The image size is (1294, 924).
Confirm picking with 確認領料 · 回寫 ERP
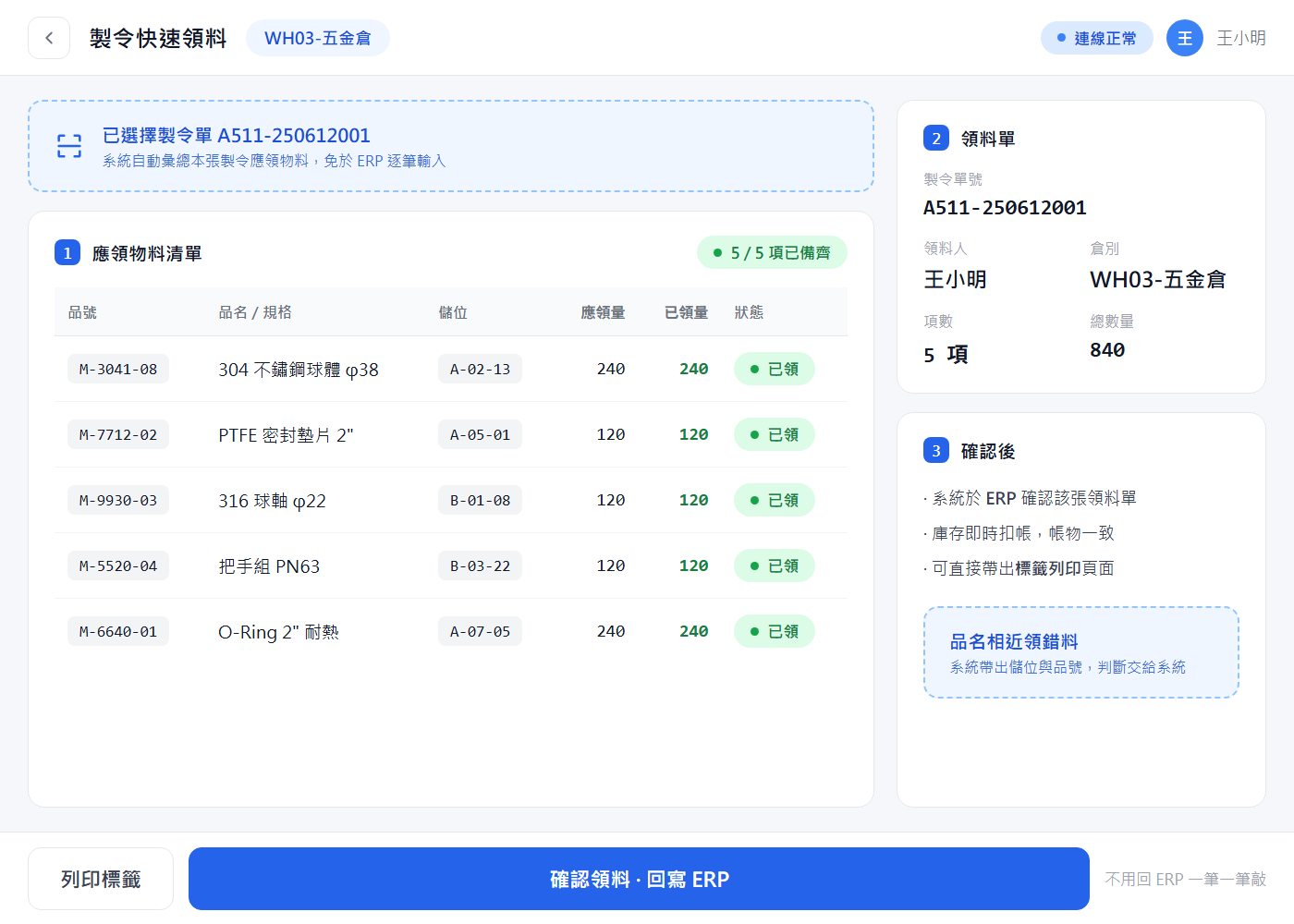pyautogui.click(x=639, y=879)
